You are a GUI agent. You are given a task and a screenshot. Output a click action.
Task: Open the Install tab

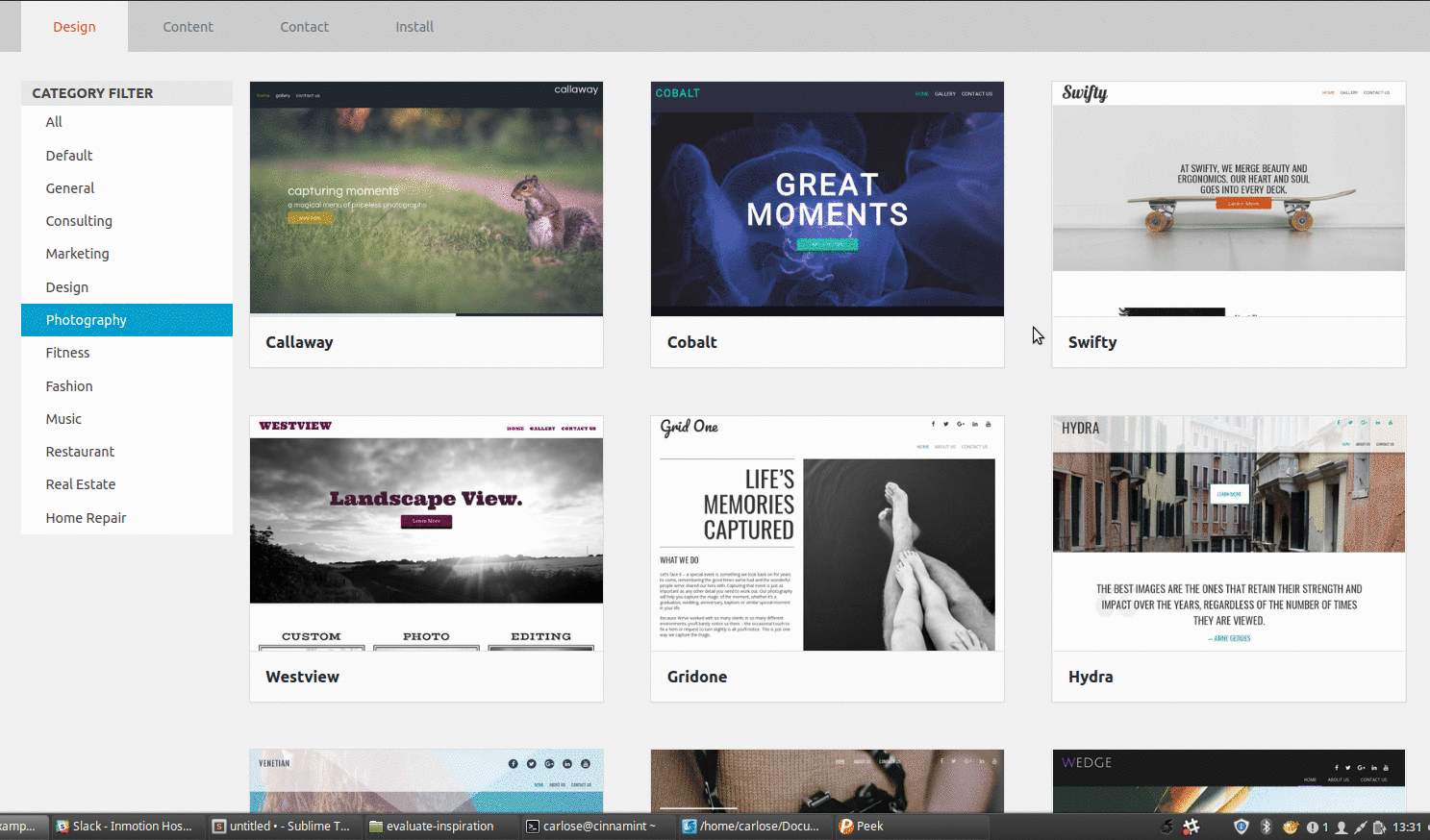414,27
